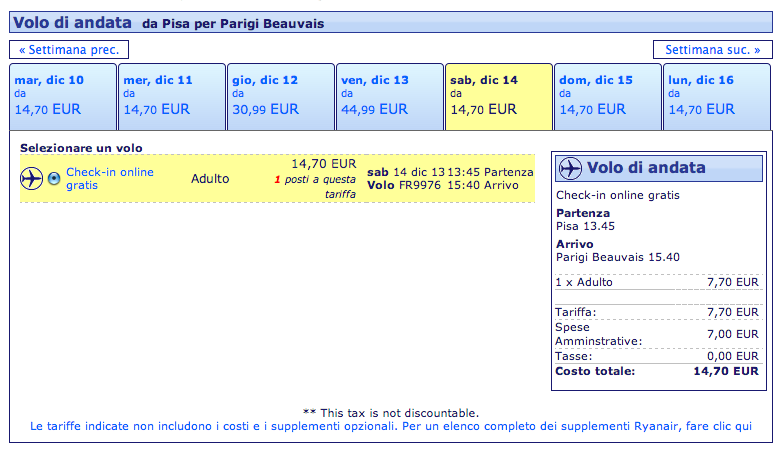Choose the ven, dic 13 date tab
This screenshot has height=452, width=781.
389,96
